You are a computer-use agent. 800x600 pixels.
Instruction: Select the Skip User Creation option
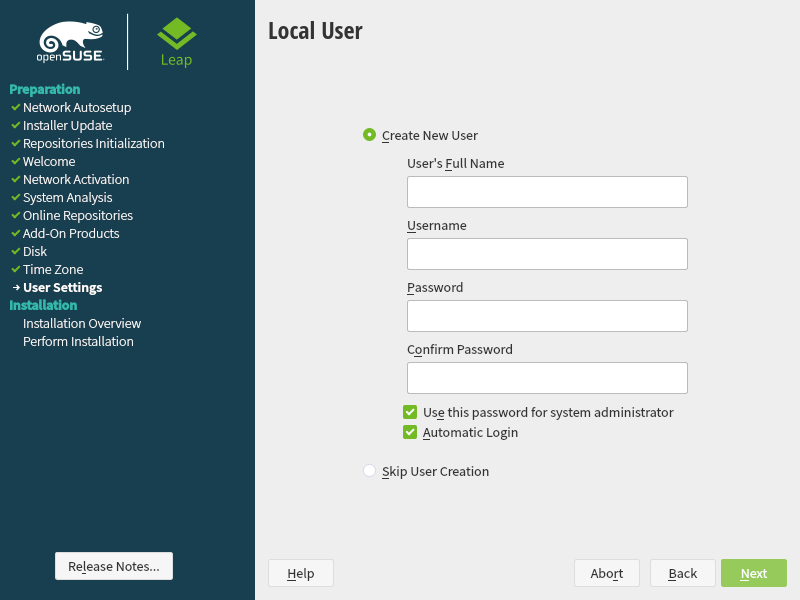370,471
